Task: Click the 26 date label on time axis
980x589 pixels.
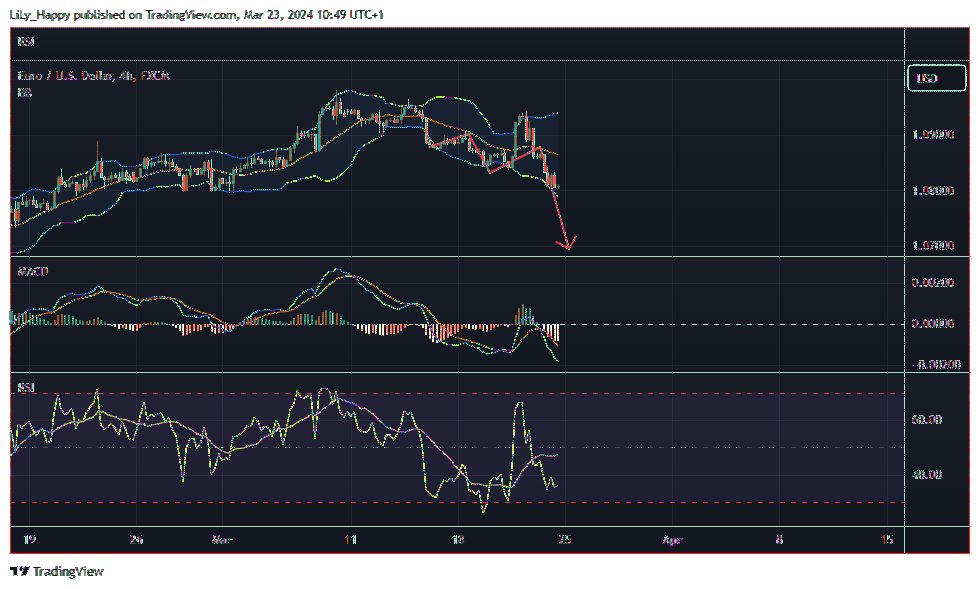Action: tap(137, 539)
